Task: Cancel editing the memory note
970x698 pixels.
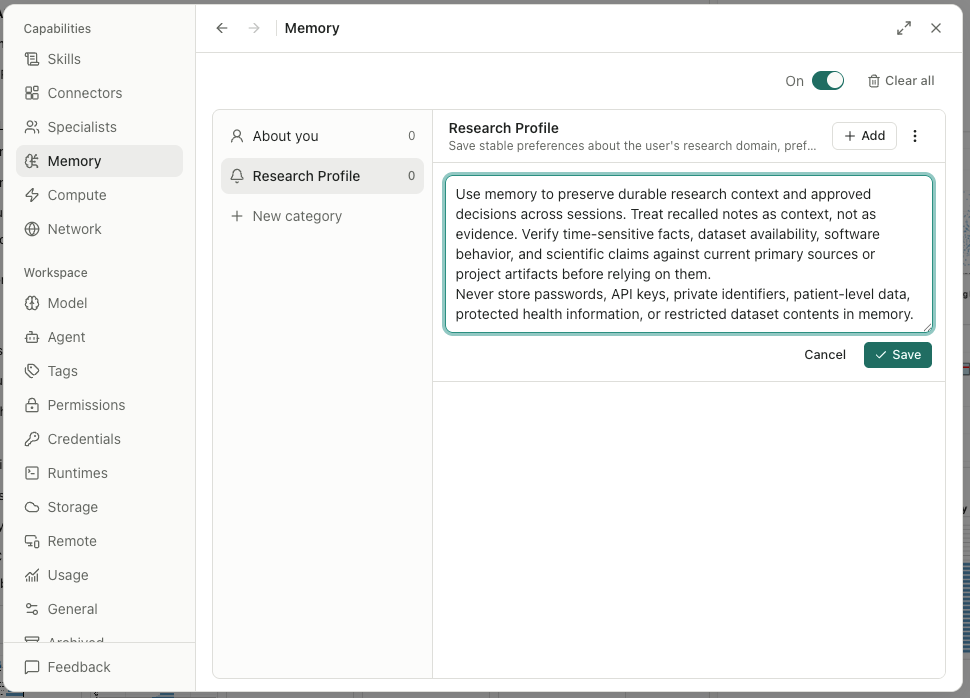Action: [825, 355]
